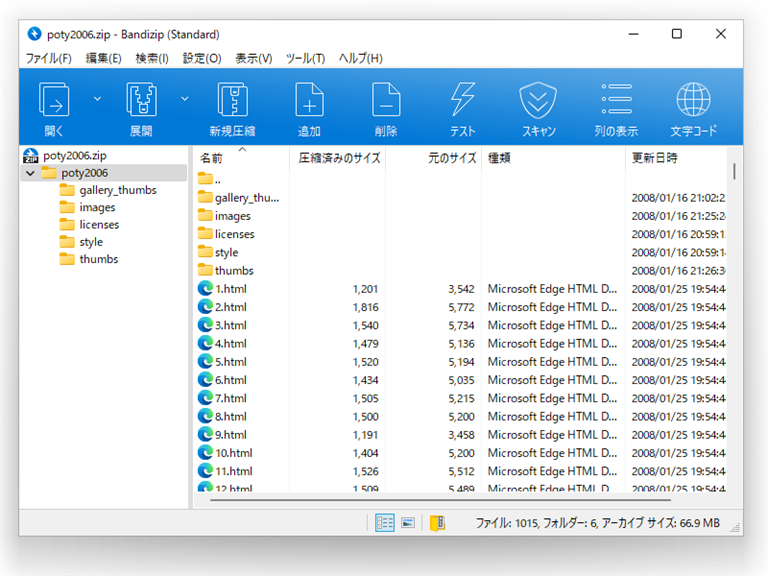Select the 7.html file name
The image size is (768, 576).
(x=231, y=398)
